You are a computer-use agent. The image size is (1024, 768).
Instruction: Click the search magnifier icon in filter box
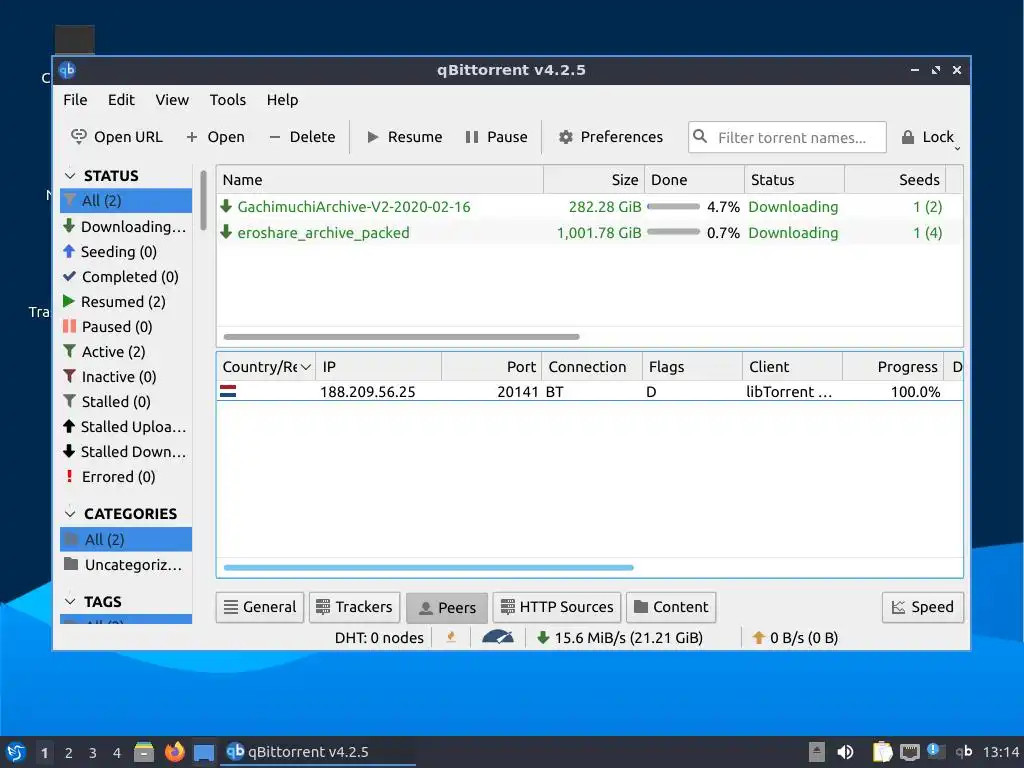point(700,136)
